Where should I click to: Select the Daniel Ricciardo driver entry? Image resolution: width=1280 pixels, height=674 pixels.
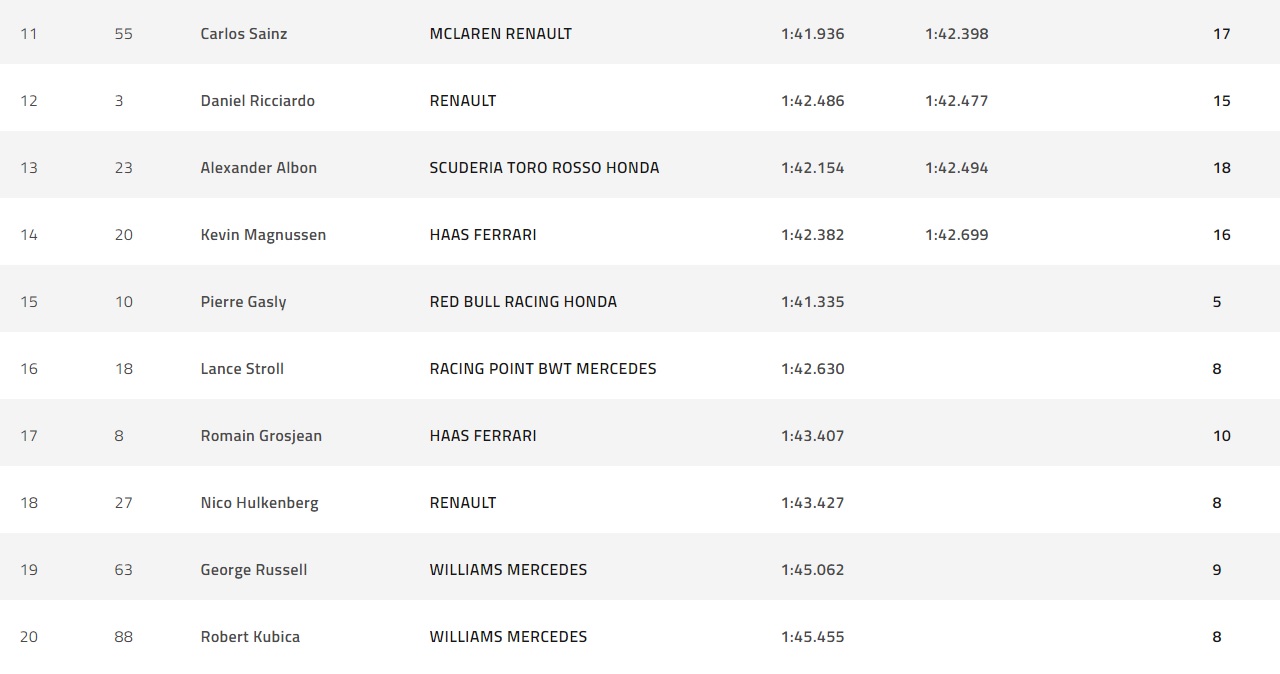tap(257, 101)
